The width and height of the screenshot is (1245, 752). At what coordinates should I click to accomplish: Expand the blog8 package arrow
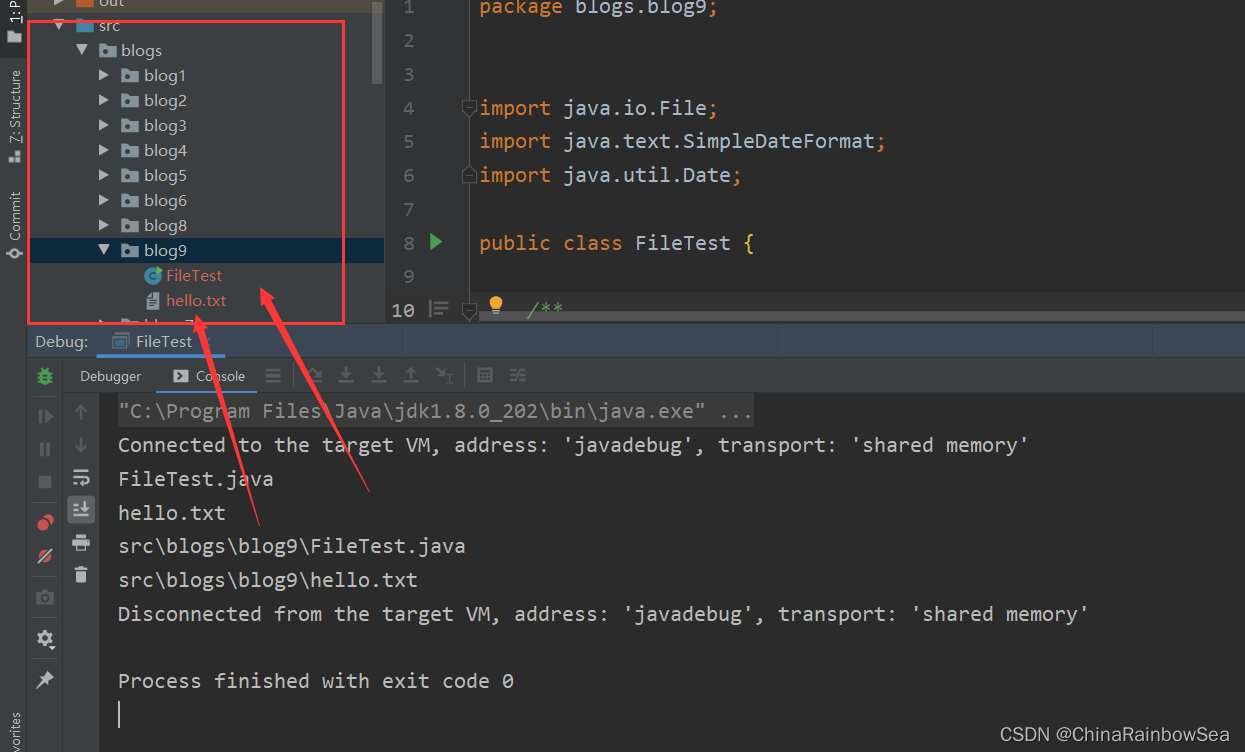104,225
